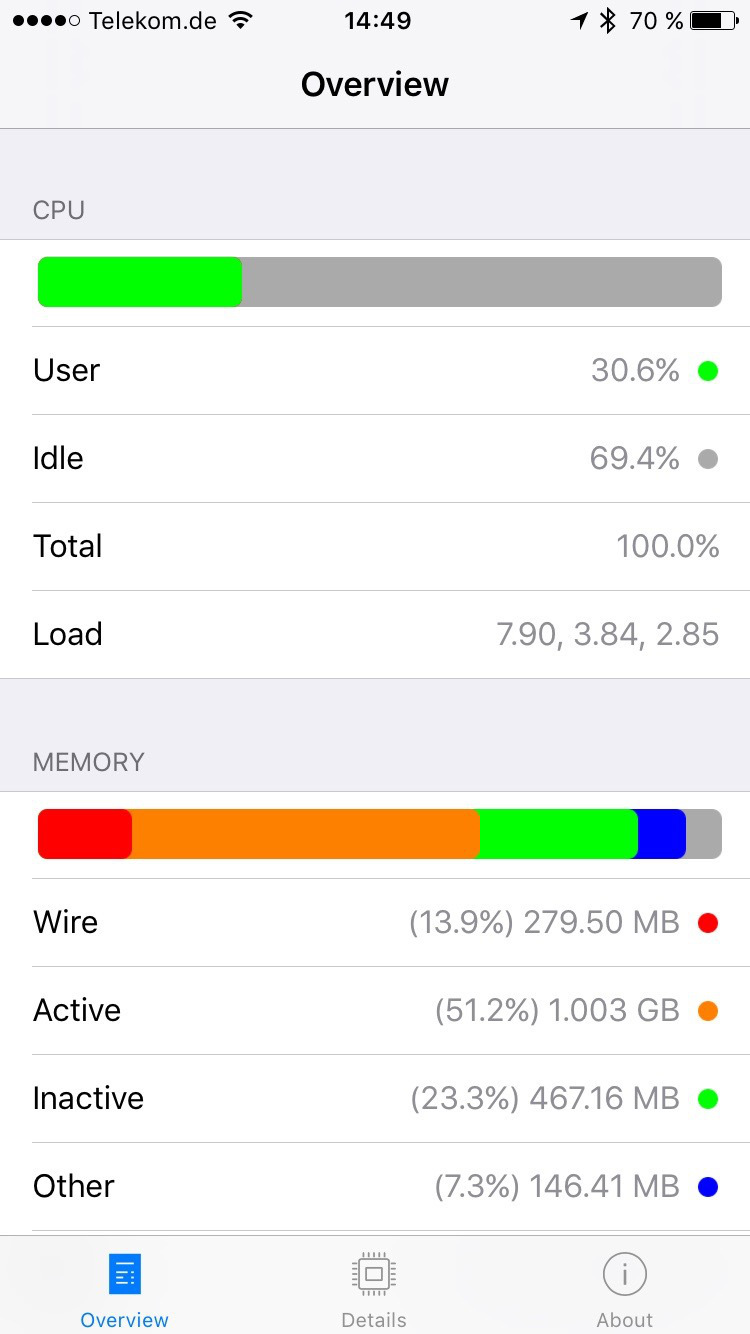
Task: Select the Idle CPU row
Action: pos(375,458)
